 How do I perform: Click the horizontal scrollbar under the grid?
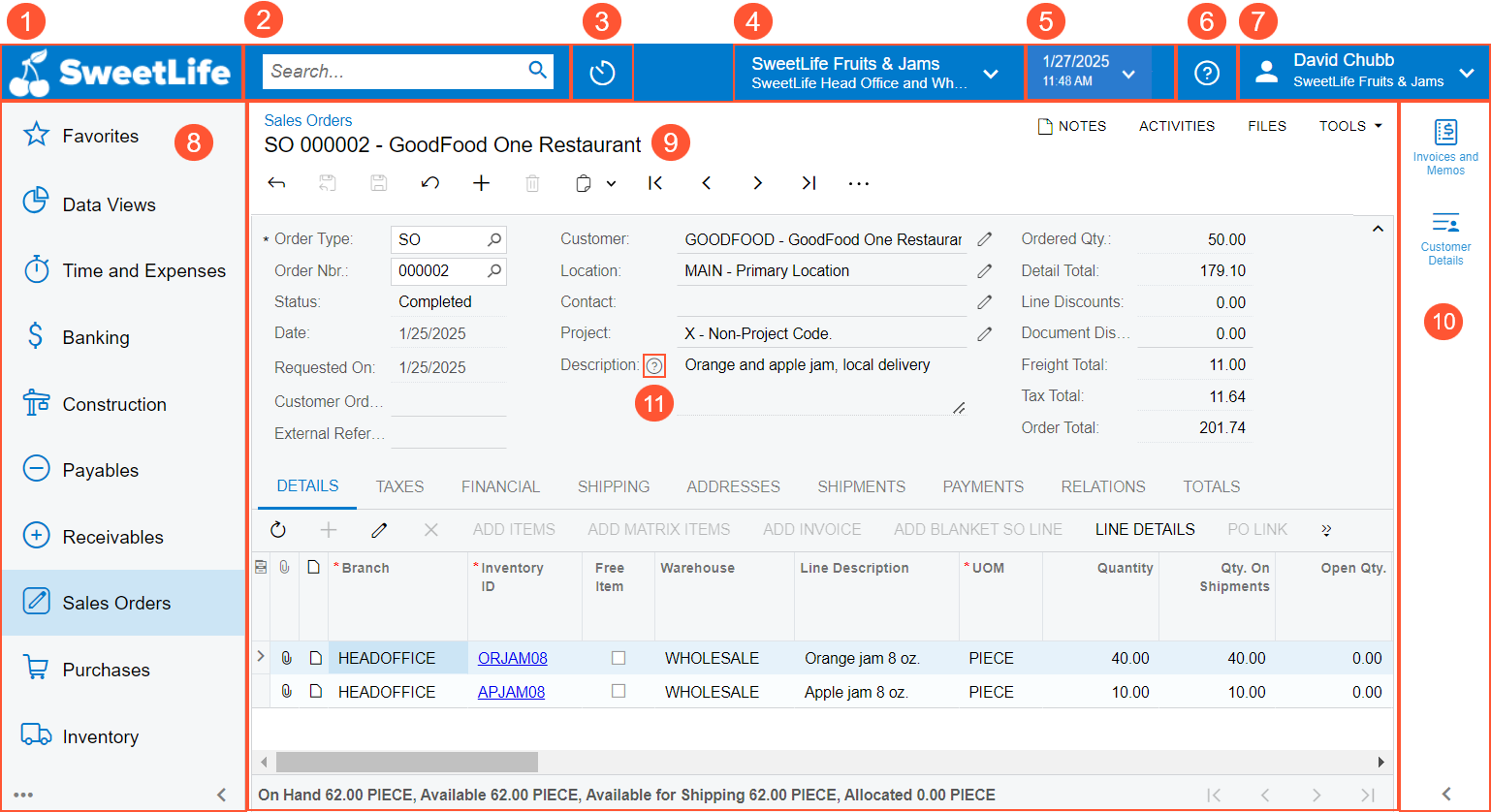(x=407, y=762)
